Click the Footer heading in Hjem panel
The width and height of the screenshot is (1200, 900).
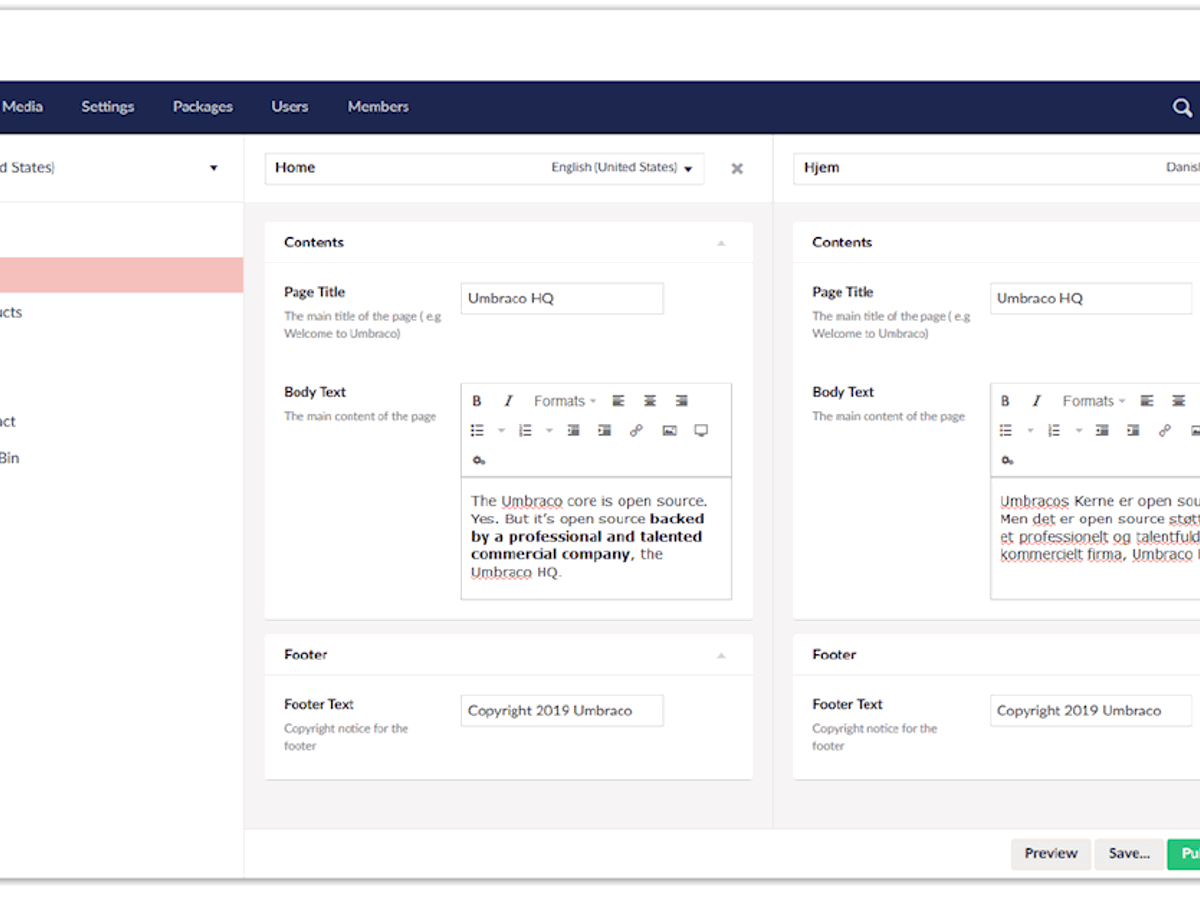pyautogui.click(x=834, y=655)
